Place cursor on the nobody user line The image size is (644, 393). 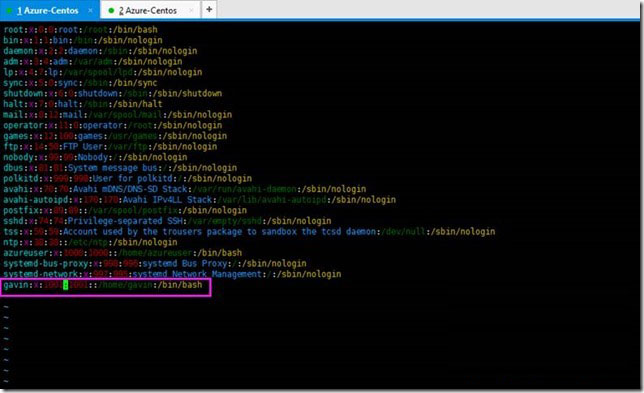[95, 157]
